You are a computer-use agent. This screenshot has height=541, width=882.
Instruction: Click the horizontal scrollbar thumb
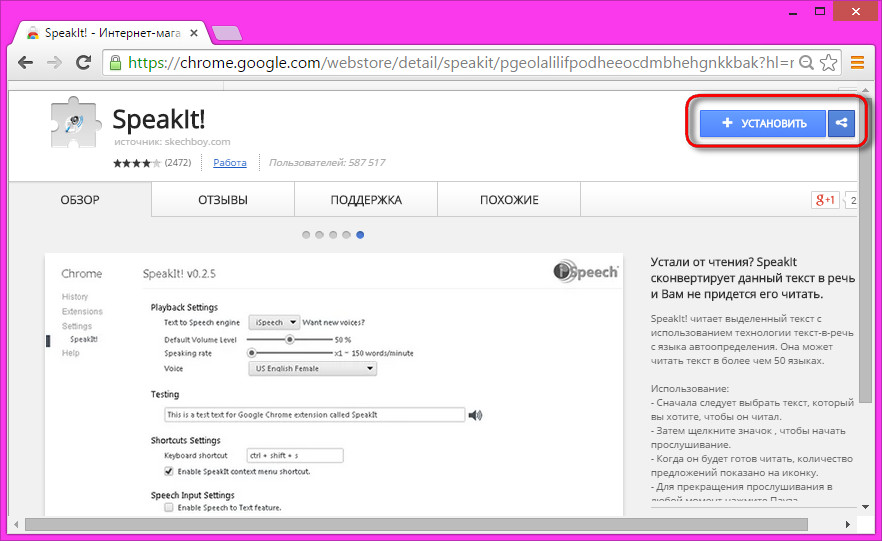pyautogui.click(x=416, y=525)
